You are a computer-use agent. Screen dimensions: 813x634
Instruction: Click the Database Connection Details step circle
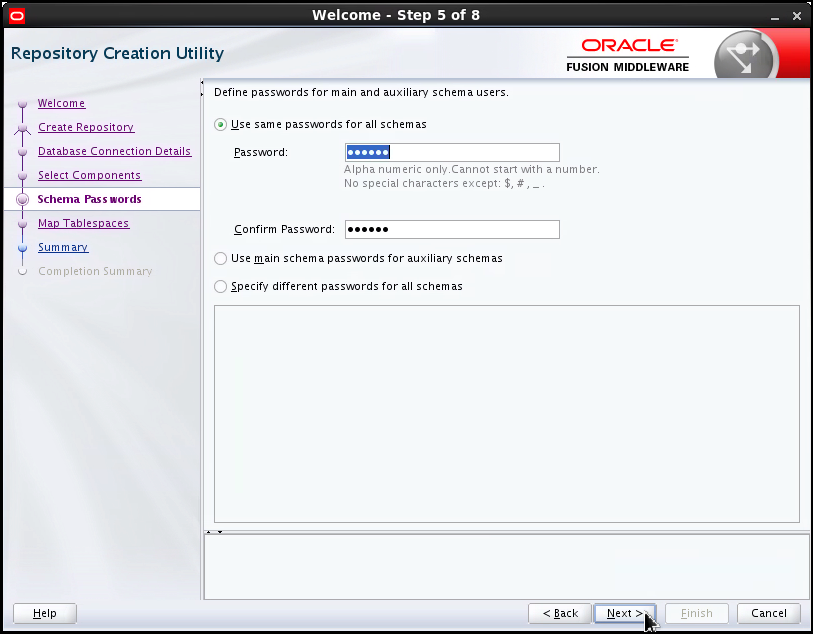click(22, 151)
